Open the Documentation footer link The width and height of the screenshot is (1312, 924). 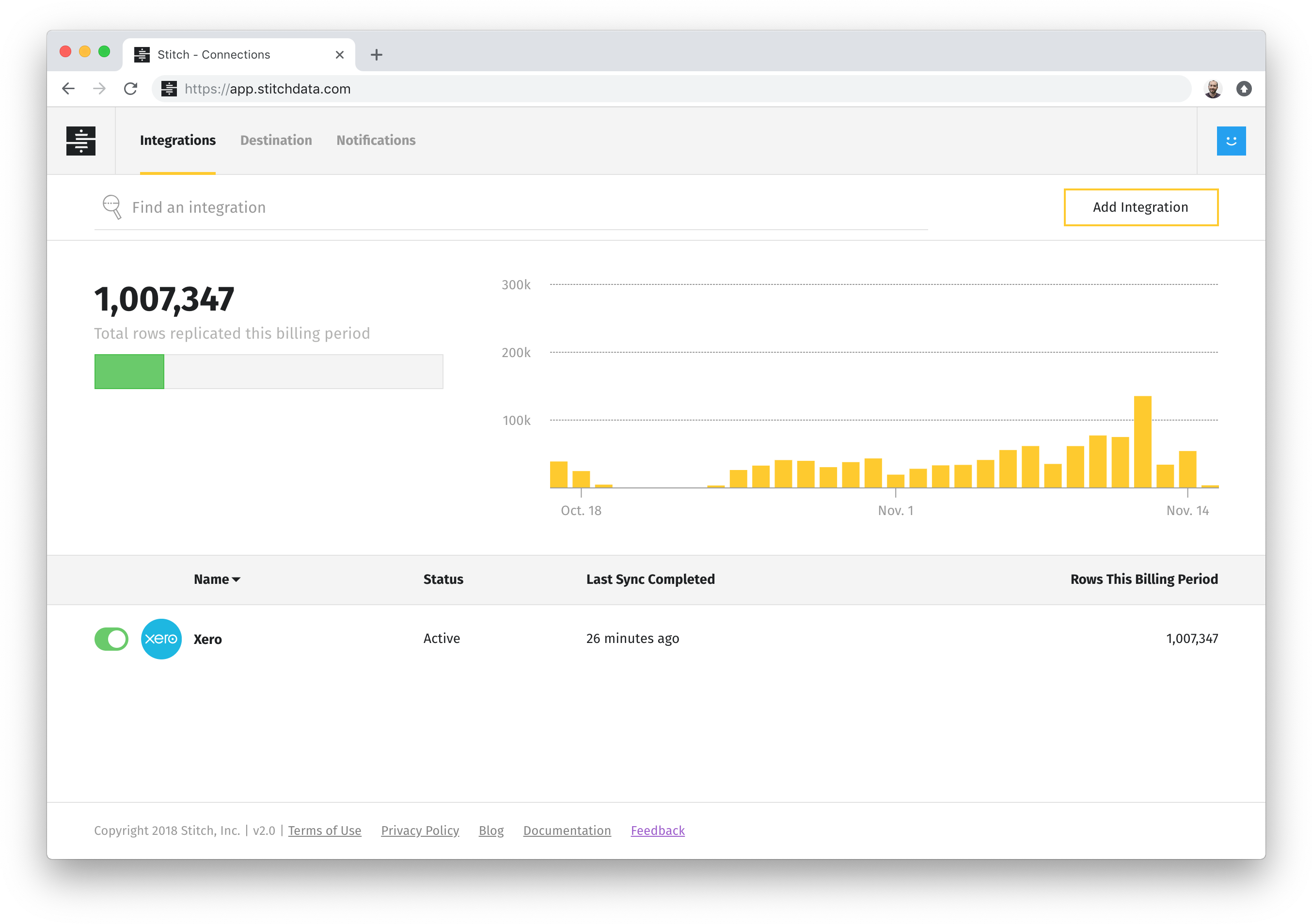click(567, 830)
